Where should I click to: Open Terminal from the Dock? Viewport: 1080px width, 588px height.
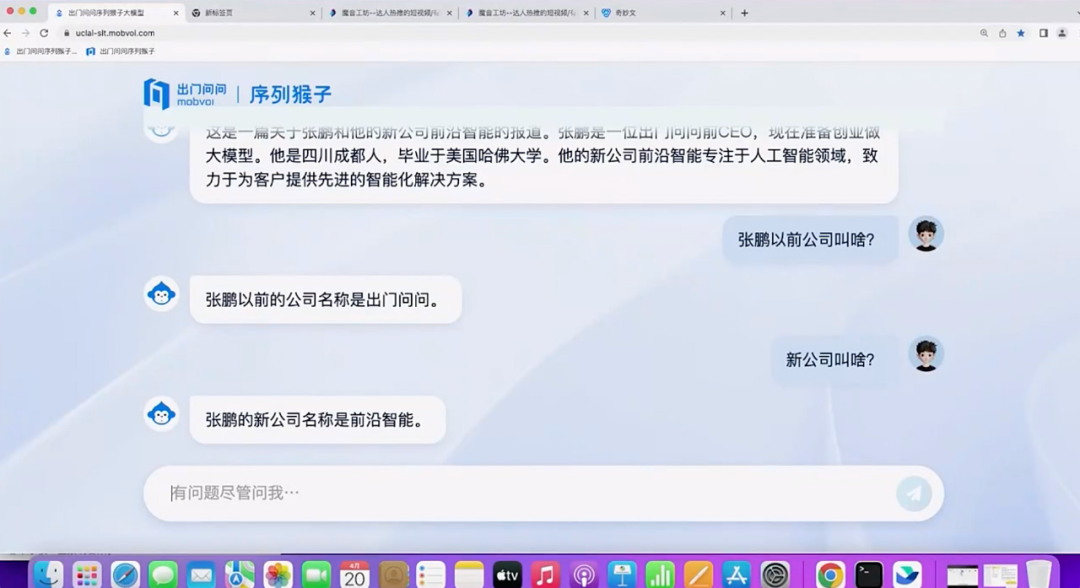point(869,575)
